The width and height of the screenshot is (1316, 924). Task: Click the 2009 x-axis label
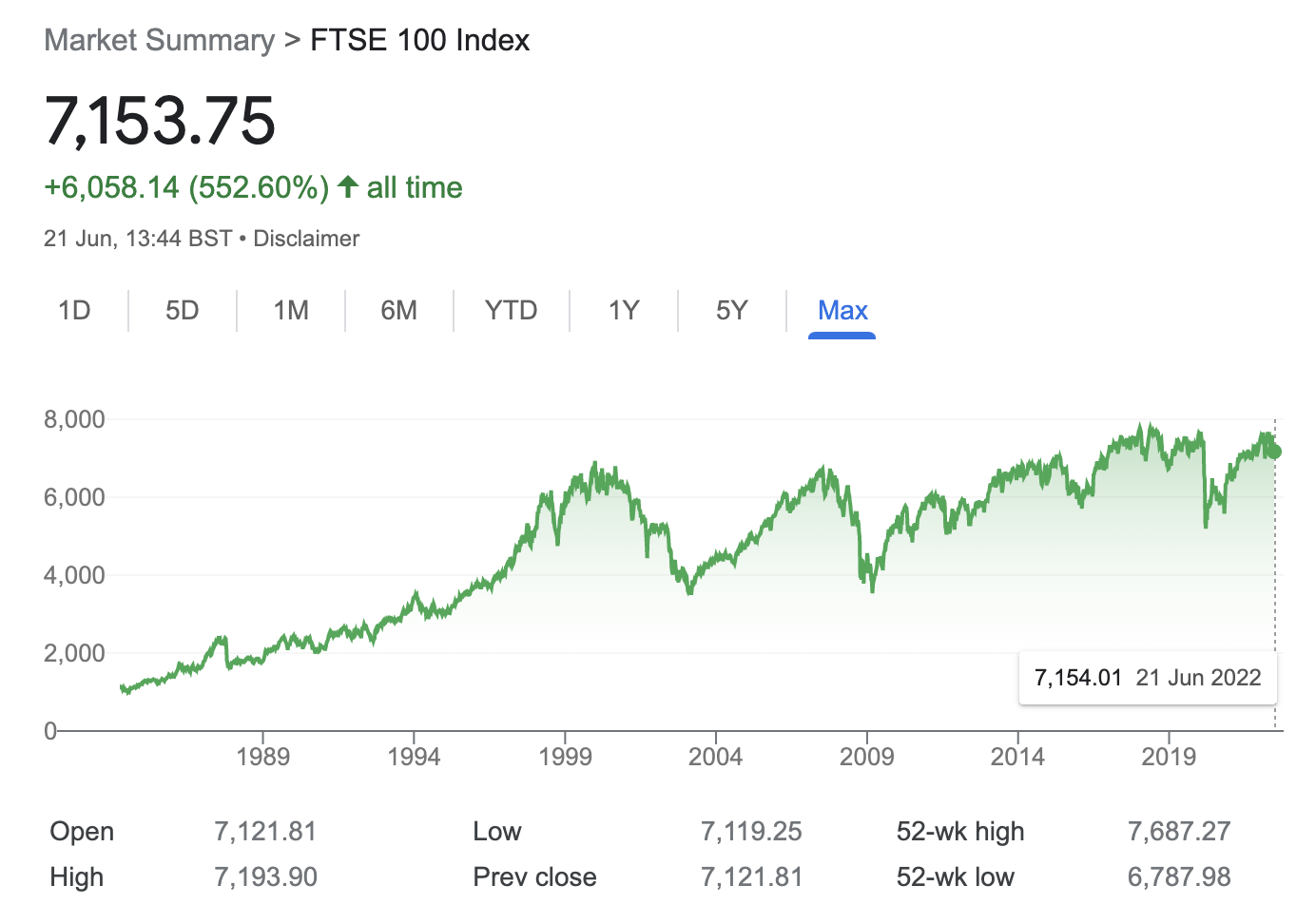tap(866, 757)
